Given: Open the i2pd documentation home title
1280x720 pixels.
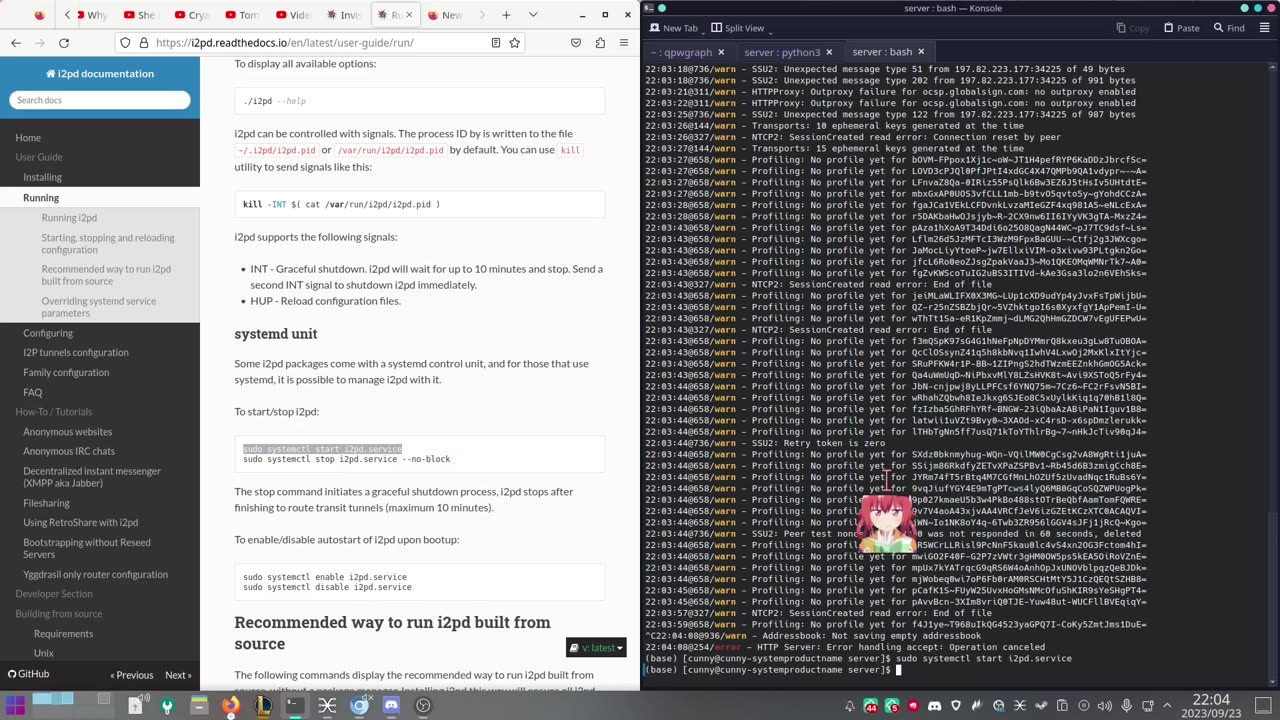Looking at the screenshot, I should (x=100, y=74).
